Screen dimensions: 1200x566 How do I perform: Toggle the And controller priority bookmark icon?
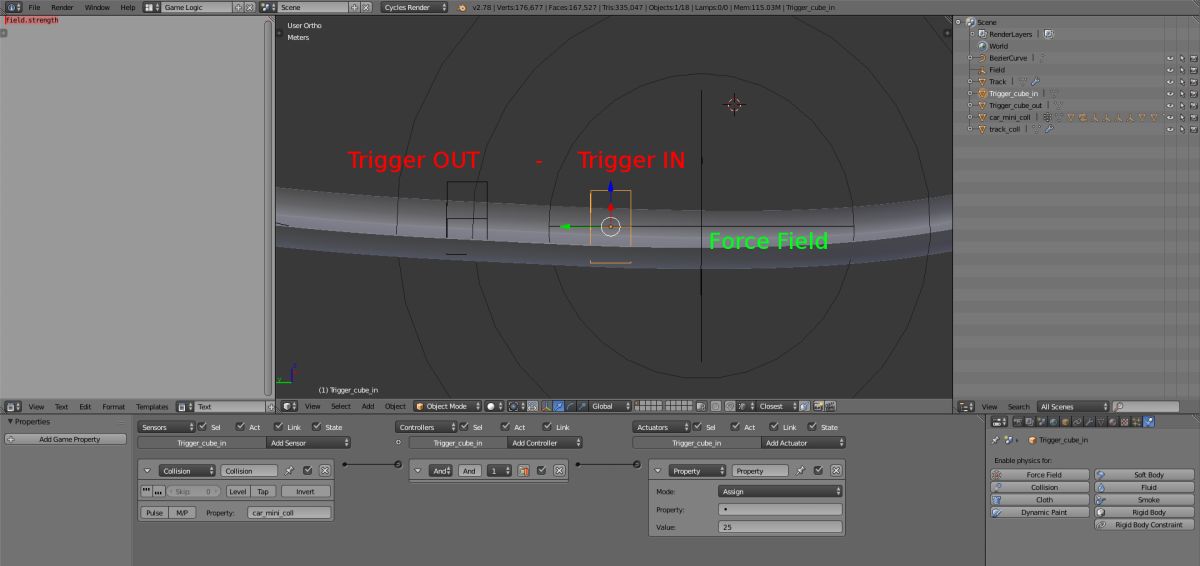[x=524, y=470]
